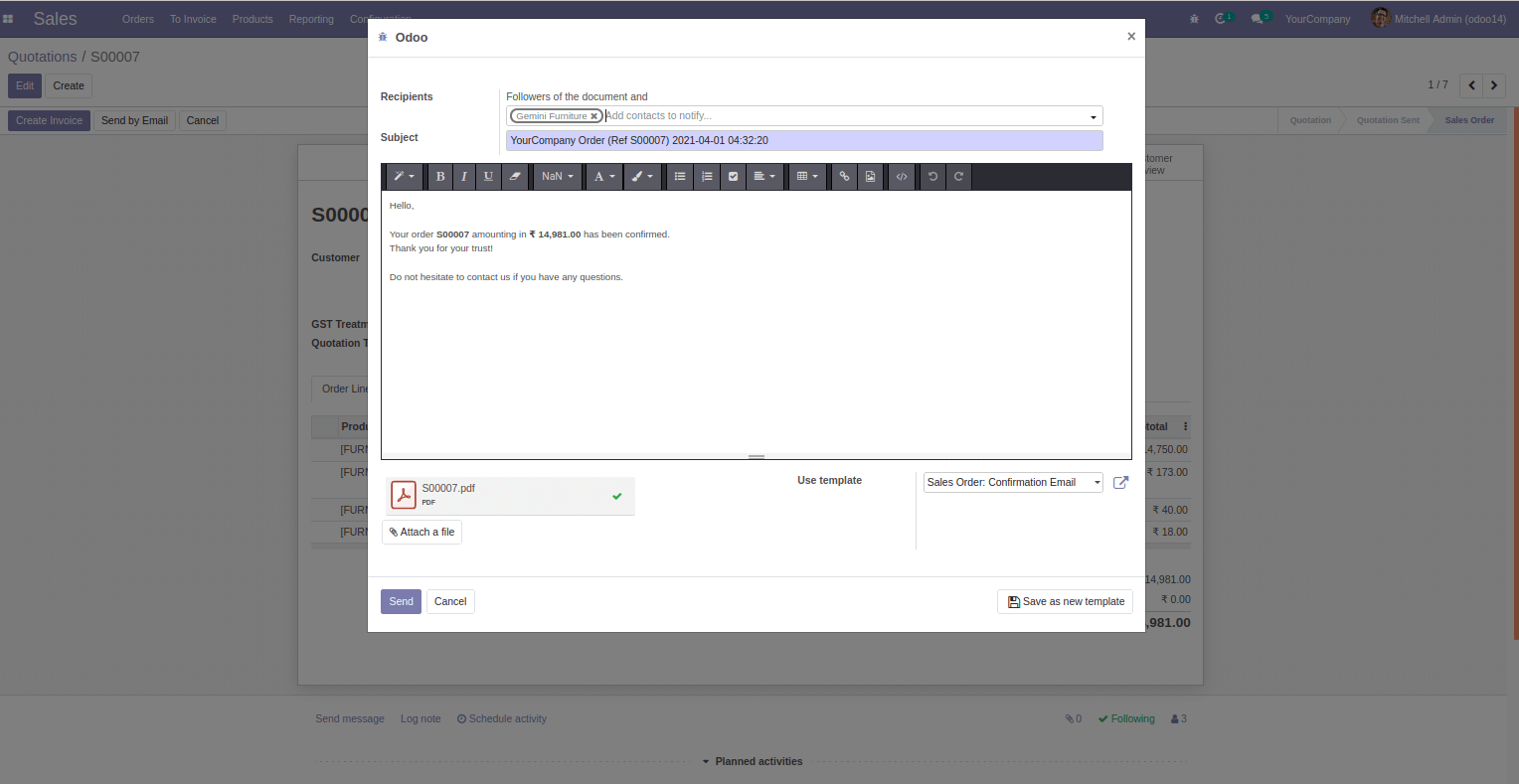Click the Attach a file button
This screenshot has height=784, width=1519.
(422, 533)
